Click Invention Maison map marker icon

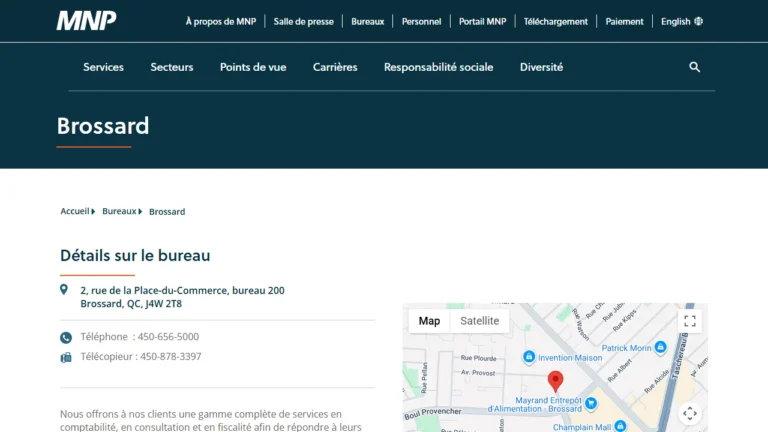[528, 357]
